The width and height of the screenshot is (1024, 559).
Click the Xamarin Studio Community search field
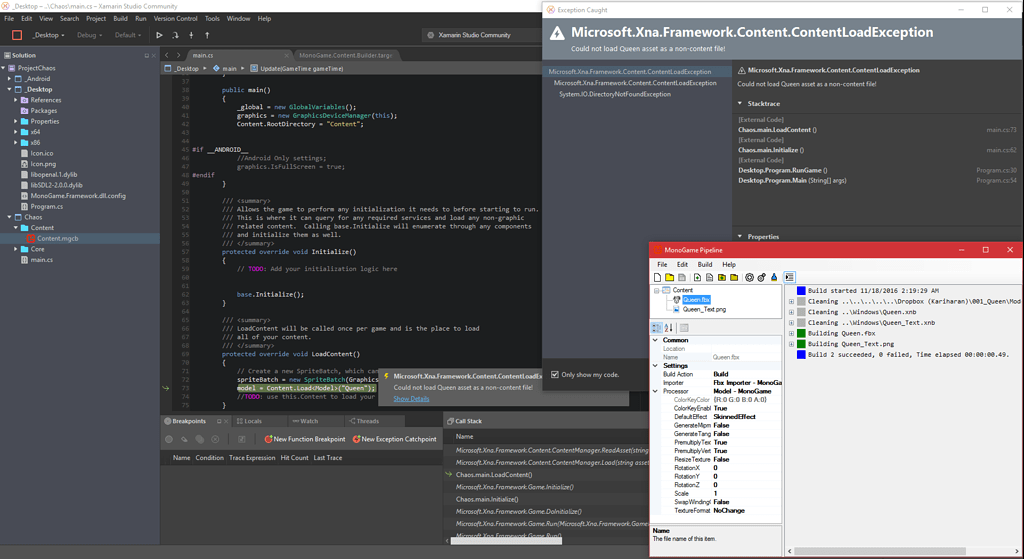tap(474, 35)
